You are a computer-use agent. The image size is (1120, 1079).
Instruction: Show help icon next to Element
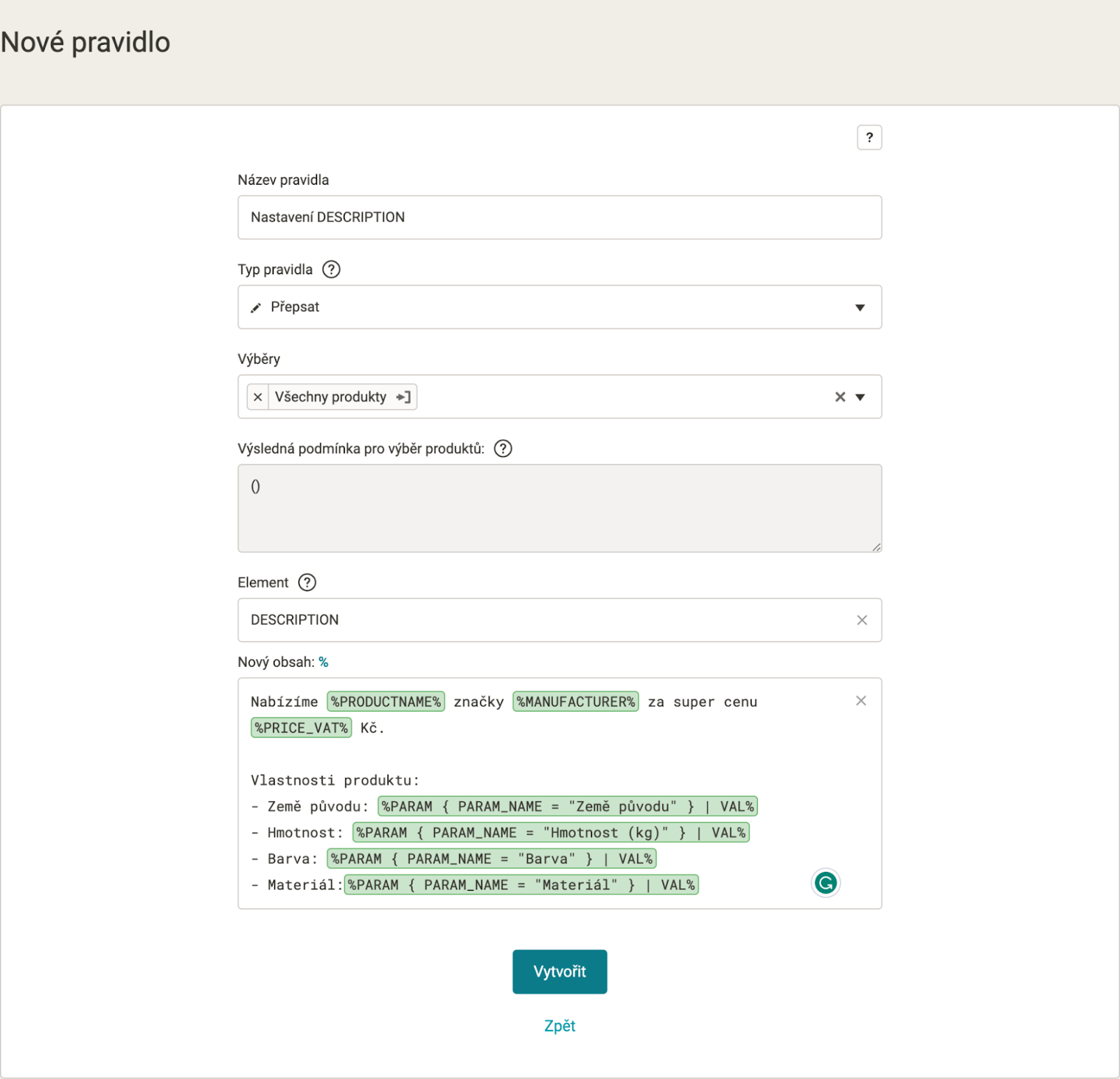pos(307,582)
